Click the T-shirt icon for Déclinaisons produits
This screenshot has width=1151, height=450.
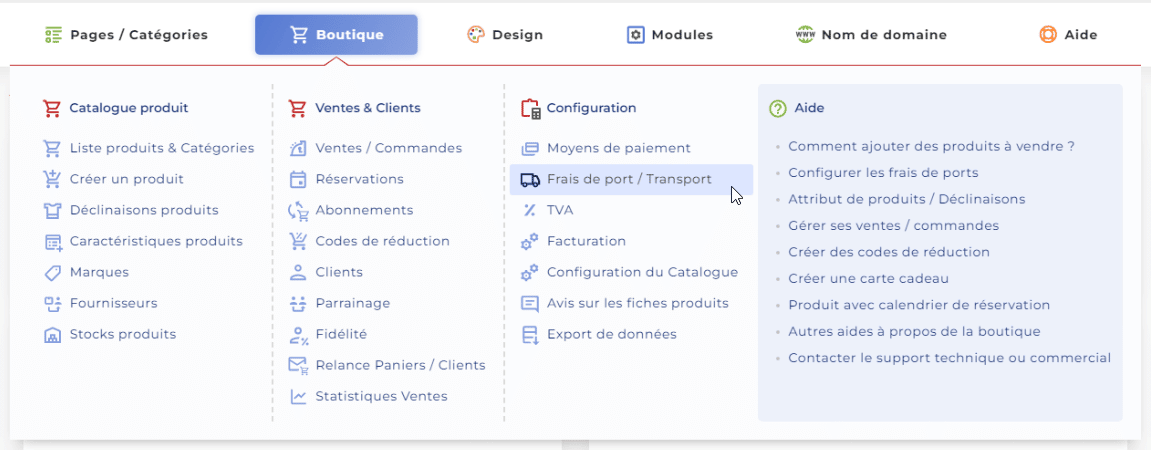click(52, 210)
